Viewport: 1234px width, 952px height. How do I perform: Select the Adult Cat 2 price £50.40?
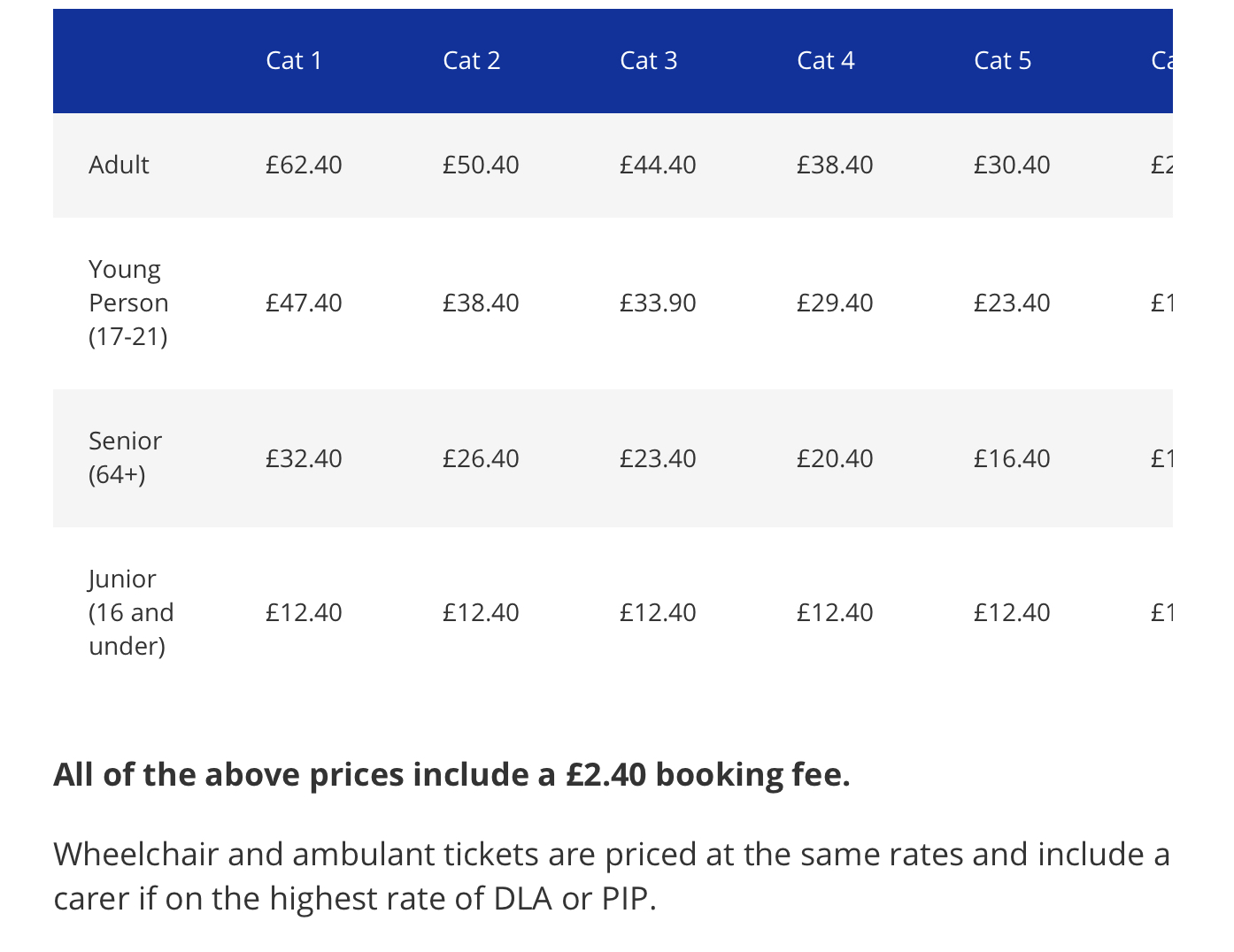[x=481, y=165]
